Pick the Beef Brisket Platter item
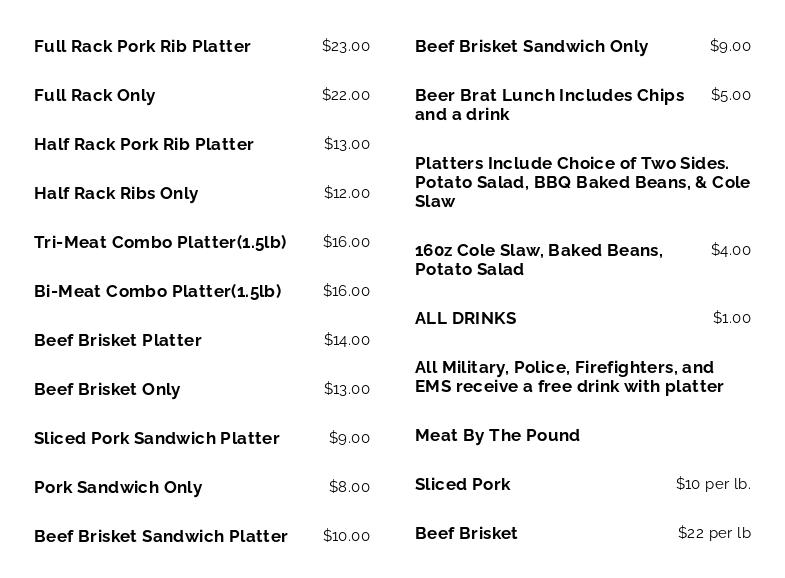Viewport: 785px width, 578px height. [118, 341]
